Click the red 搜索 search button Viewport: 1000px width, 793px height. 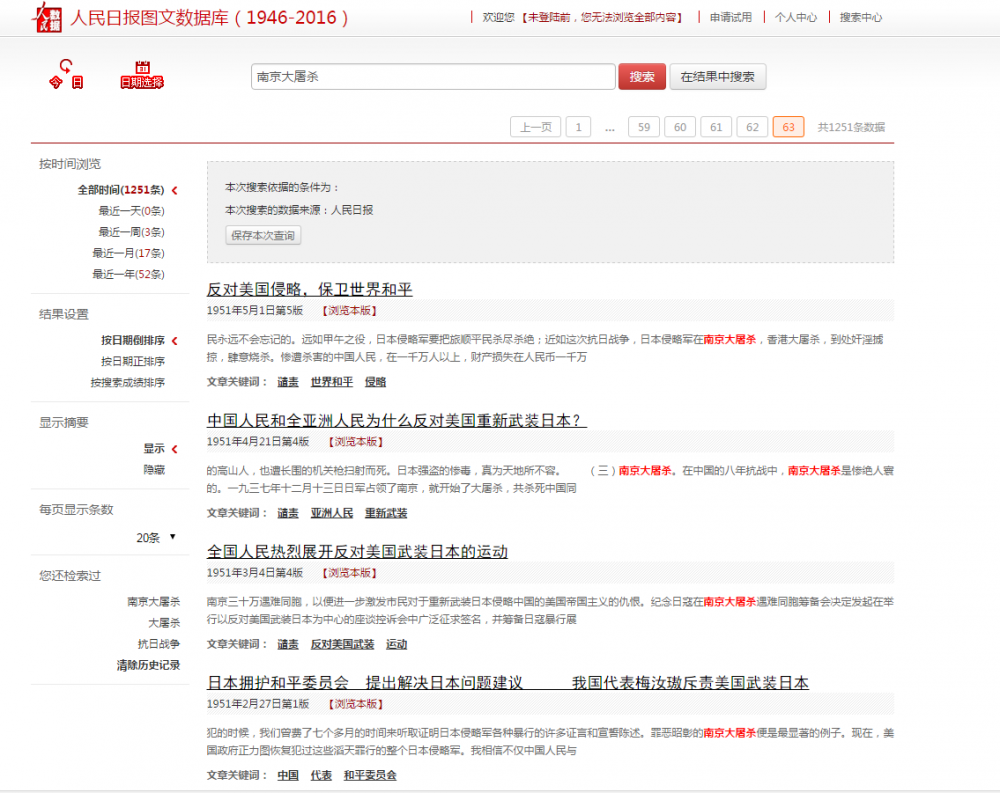[641, 77]
